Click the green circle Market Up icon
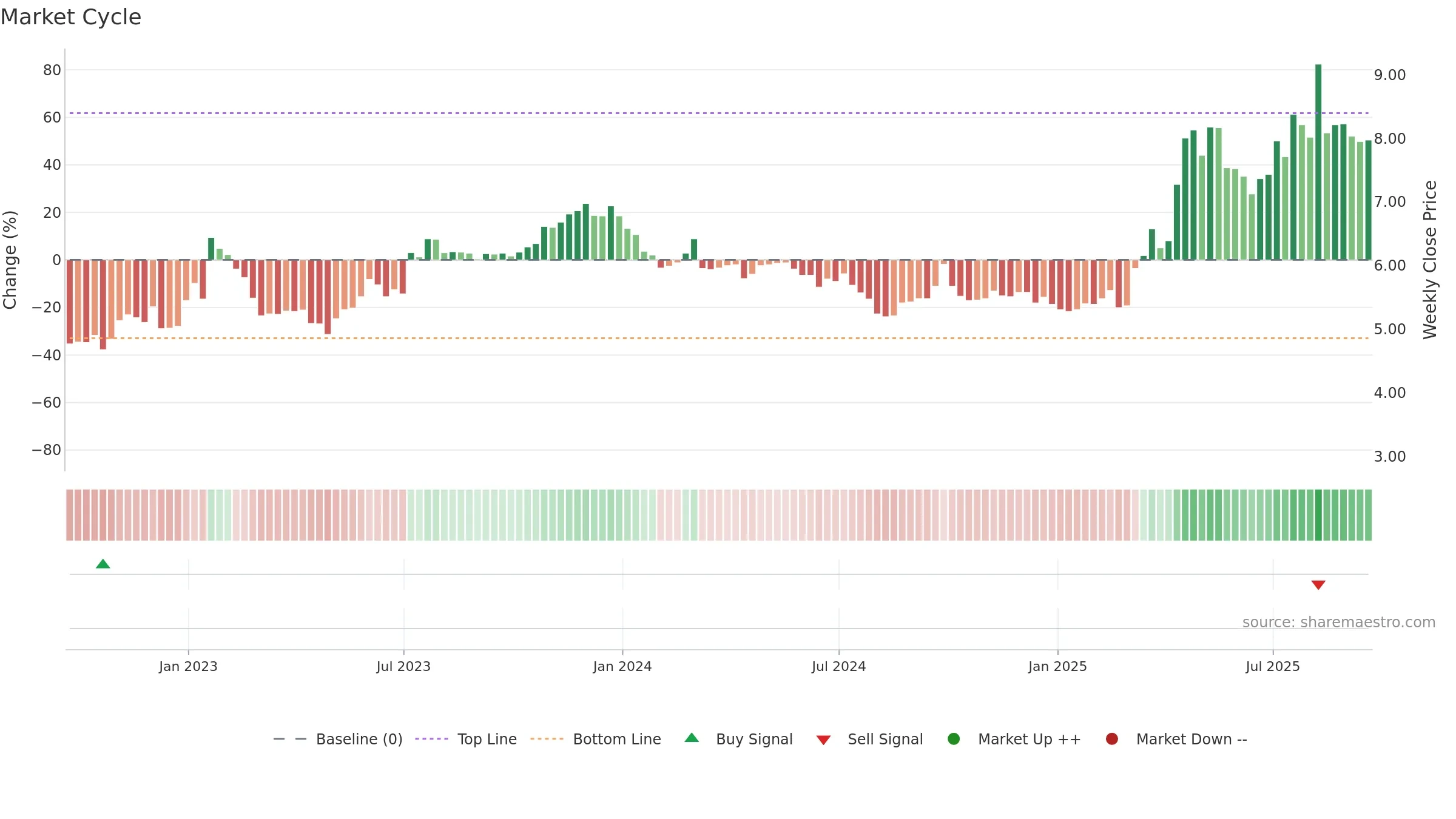The image size is (1456, 819). click(x=954, y=739)
